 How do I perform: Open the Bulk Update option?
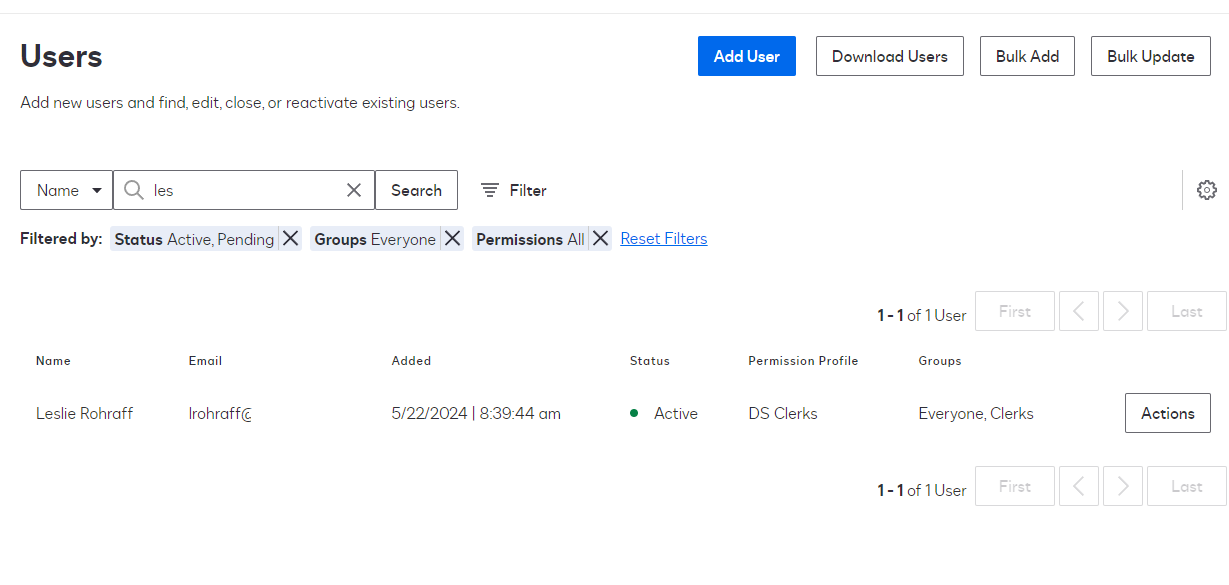[x=1150, y=56]
